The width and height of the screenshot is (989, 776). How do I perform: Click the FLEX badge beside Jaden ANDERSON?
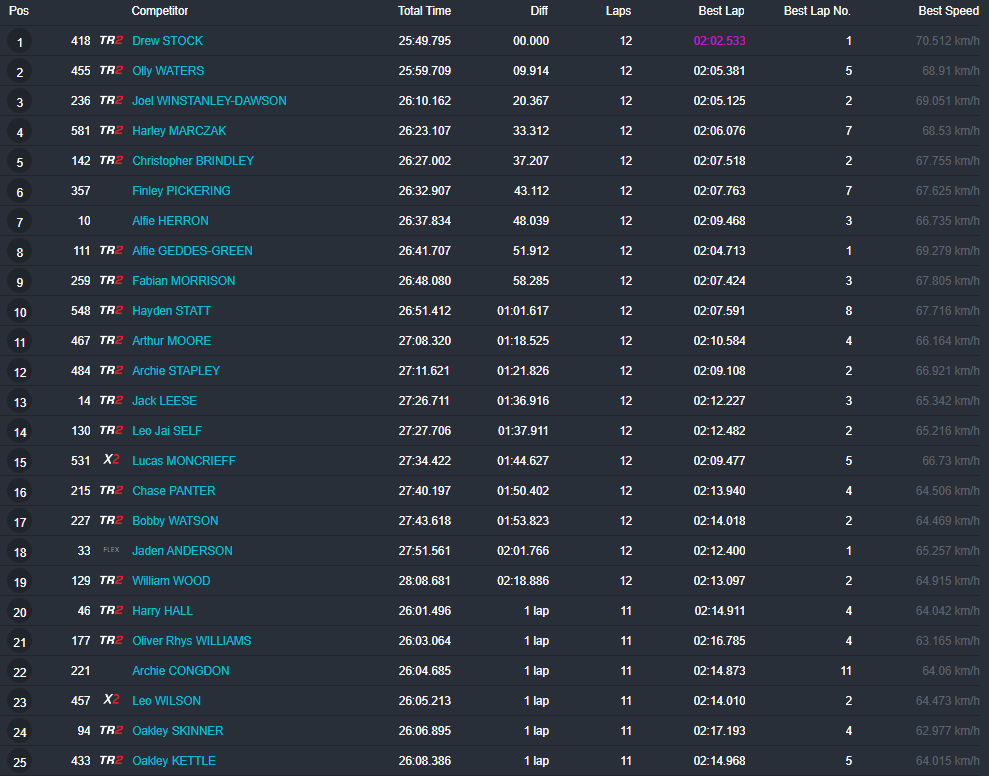(111, 551)
